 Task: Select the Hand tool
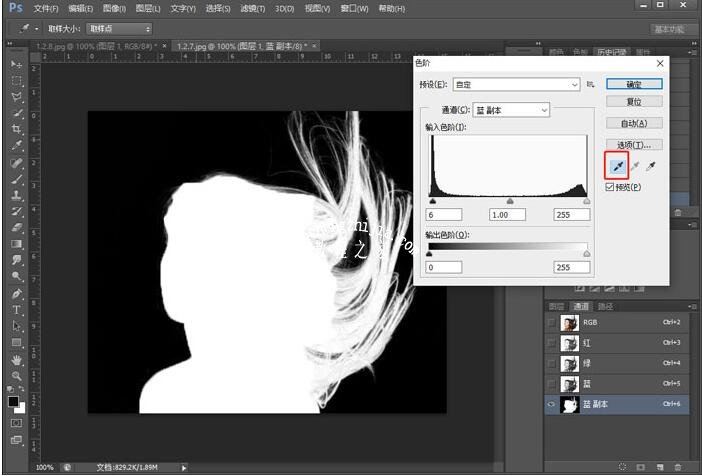click(x=16, y=359)
